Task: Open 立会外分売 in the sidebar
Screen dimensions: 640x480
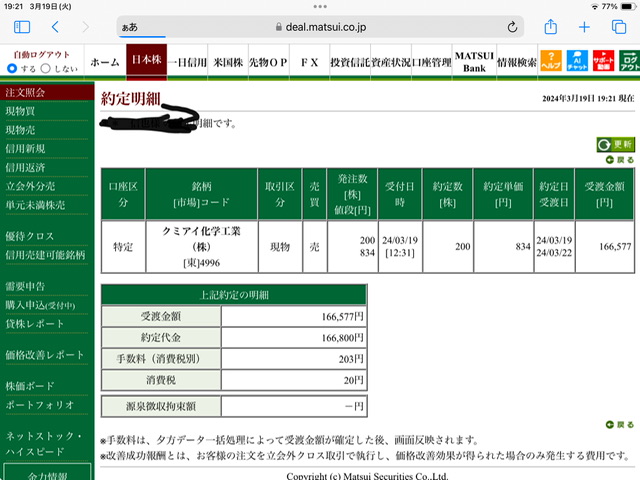Action: (31, 186)
